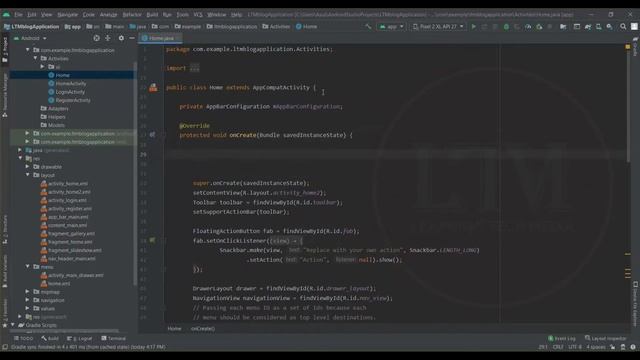Click the expand all icon in Project panel

108,38
